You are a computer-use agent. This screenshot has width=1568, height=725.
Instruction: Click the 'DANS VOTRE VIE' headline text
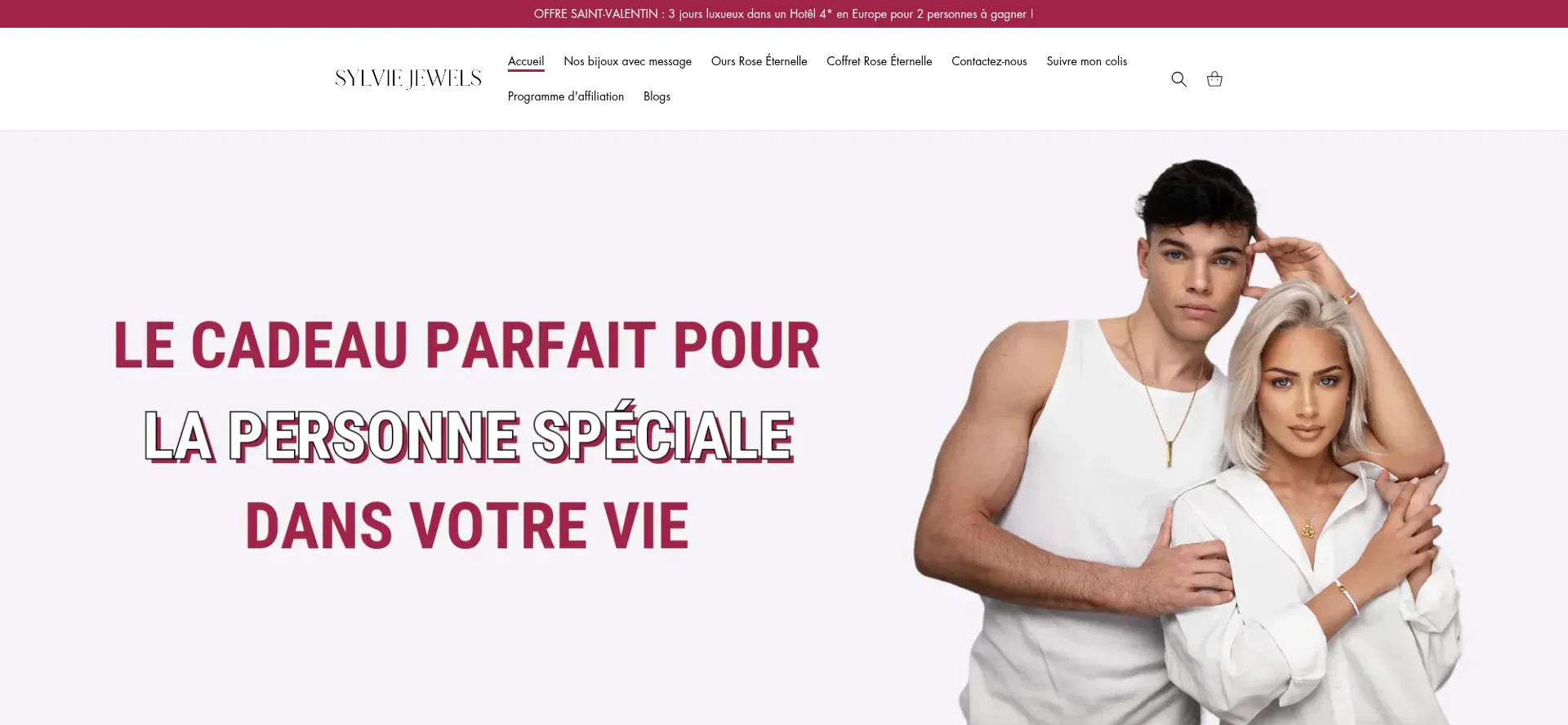tap(467, 526)
